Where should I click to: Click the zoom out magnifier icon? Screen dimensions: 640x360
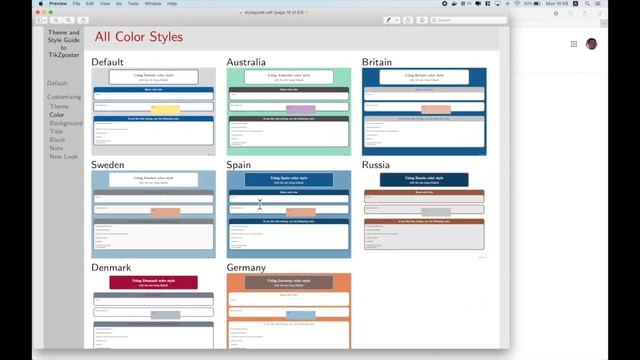point(56,20)
